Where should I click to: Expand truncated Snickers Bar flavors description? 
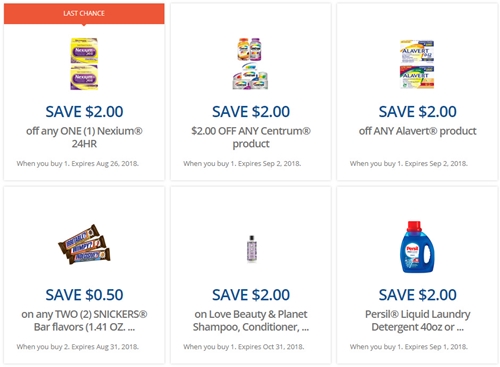click(84, 321)
